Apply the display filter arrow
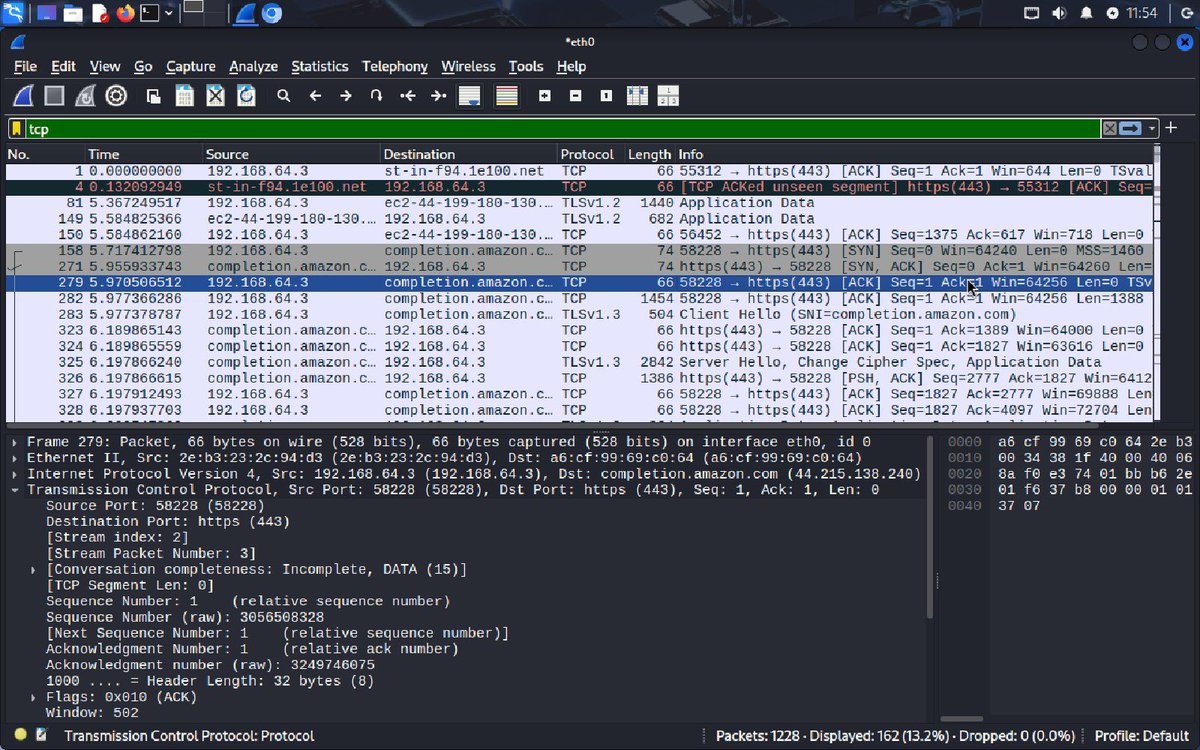The width and height of the screenshot is (1200, 750). [1130, 129]
